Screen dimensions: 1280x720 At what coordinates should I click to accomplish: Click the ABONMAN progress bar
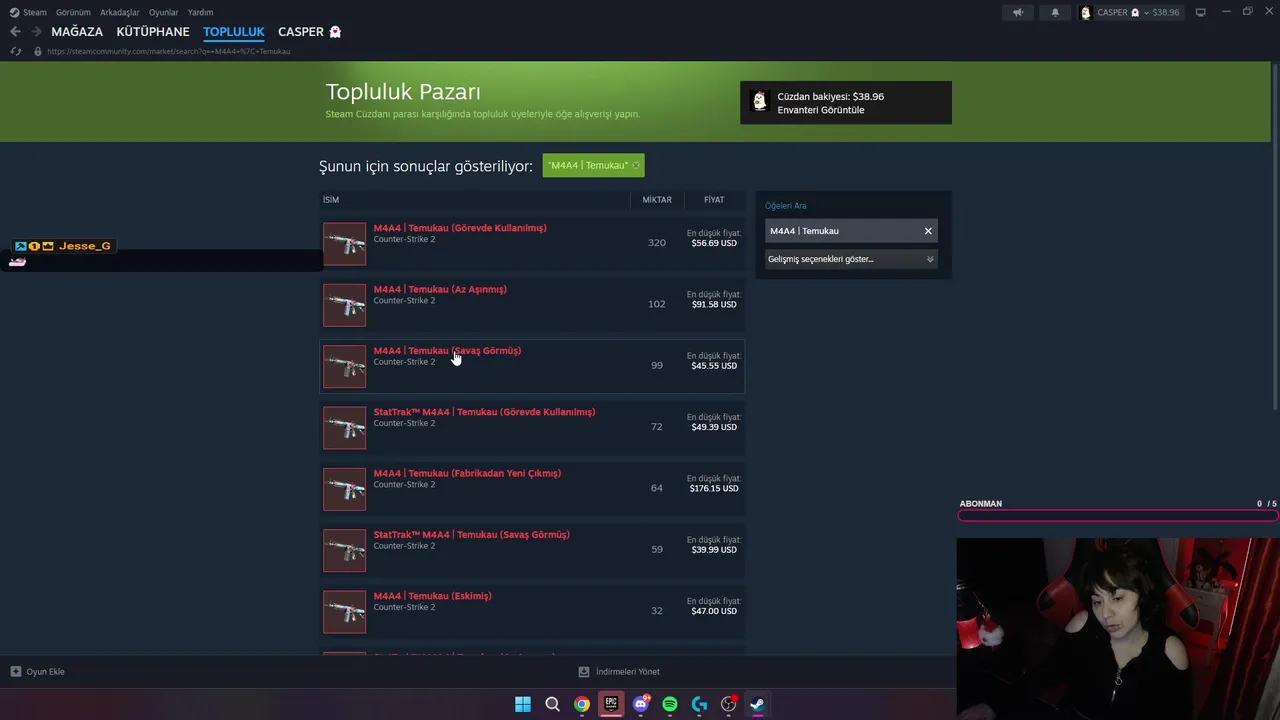pos(1118,516)
